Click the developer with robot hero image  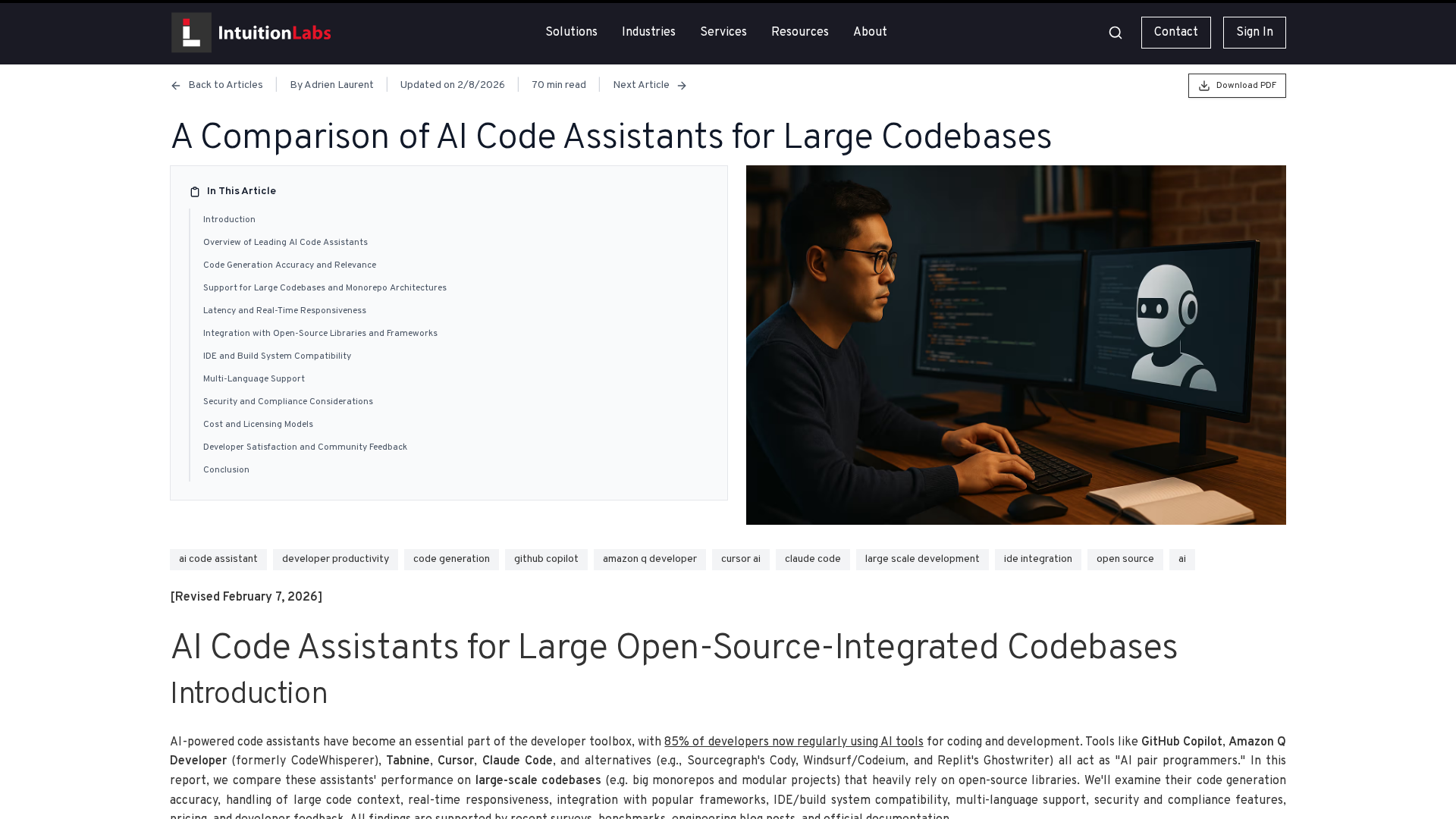1015,345
